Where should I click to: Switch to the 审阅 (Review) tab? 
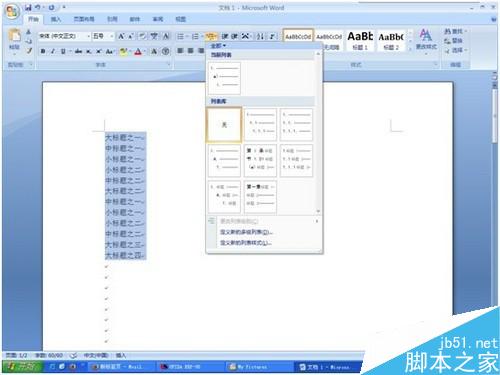click(158, 19)
